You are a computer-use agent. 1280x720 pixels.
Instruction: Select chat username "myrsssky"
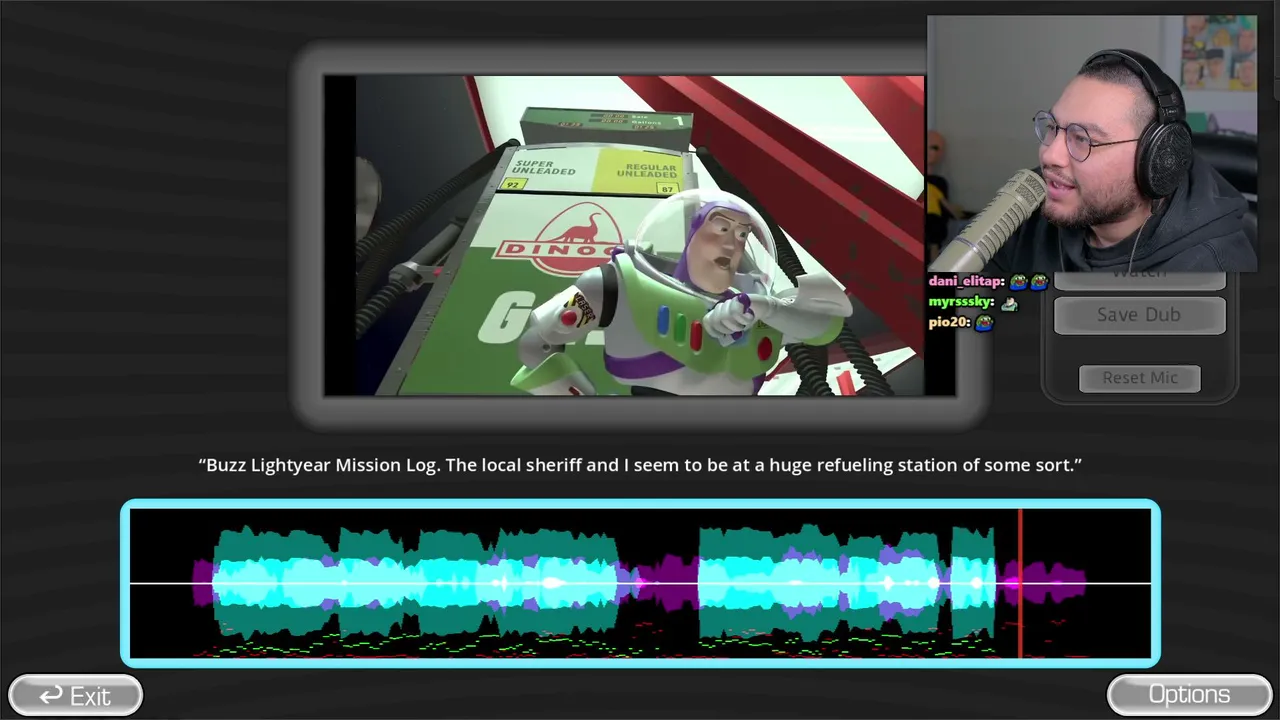961,302
